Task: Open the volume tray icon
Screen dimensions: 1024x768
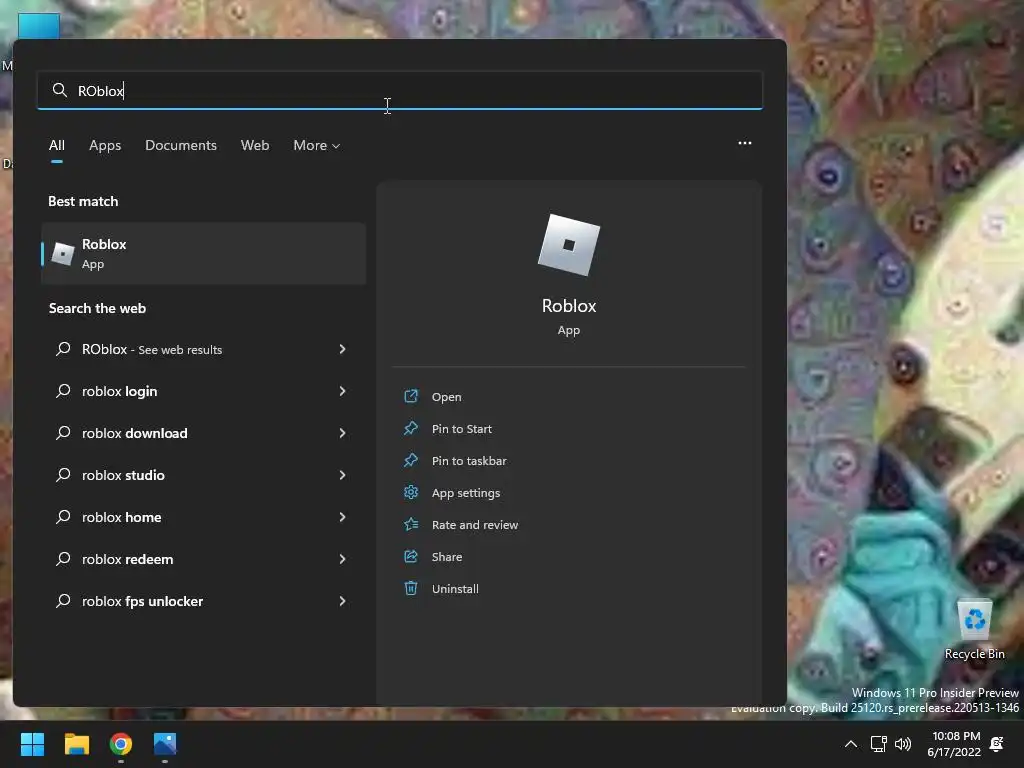Action: tap(903, 744)
